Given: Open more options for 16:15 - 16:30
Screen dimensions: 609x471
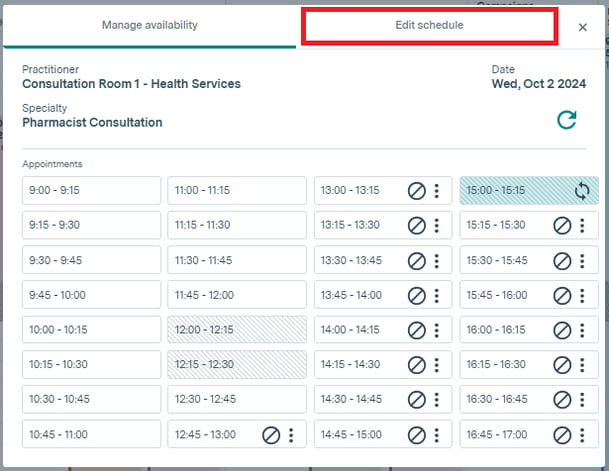Looking at the screenshot, I should click(582, 365).
